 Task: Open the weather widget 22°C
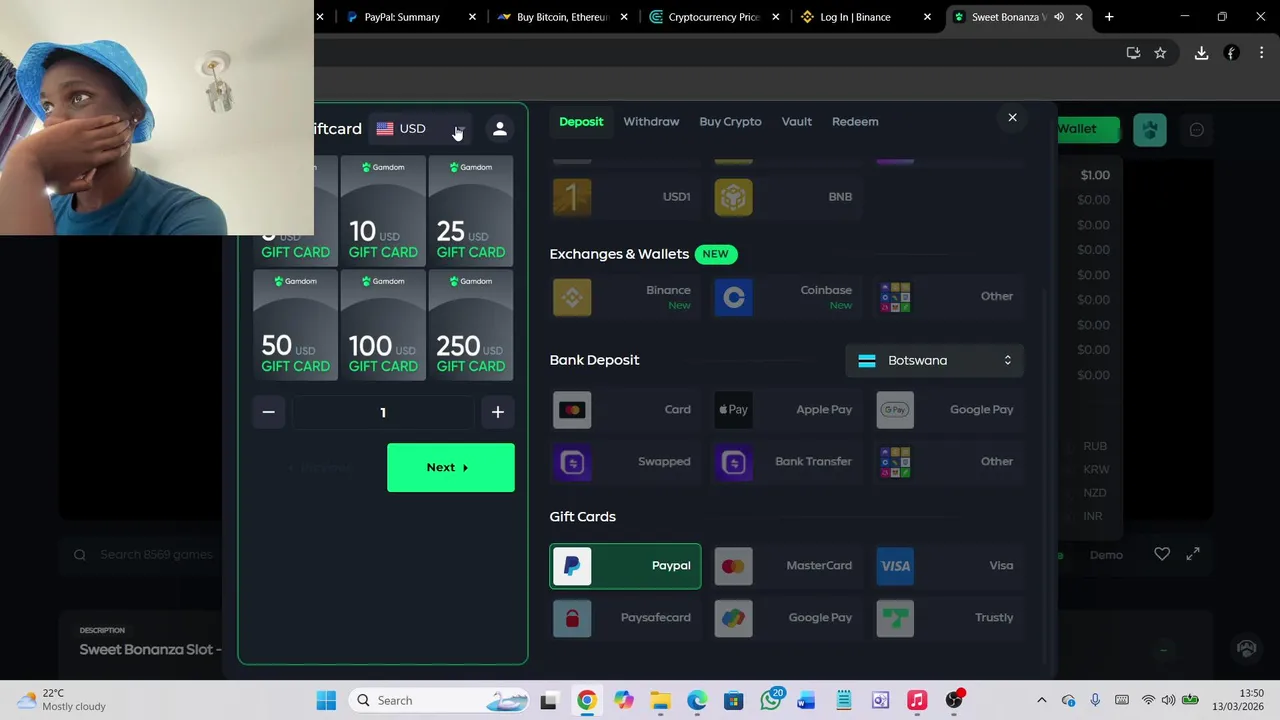point(62,700)
